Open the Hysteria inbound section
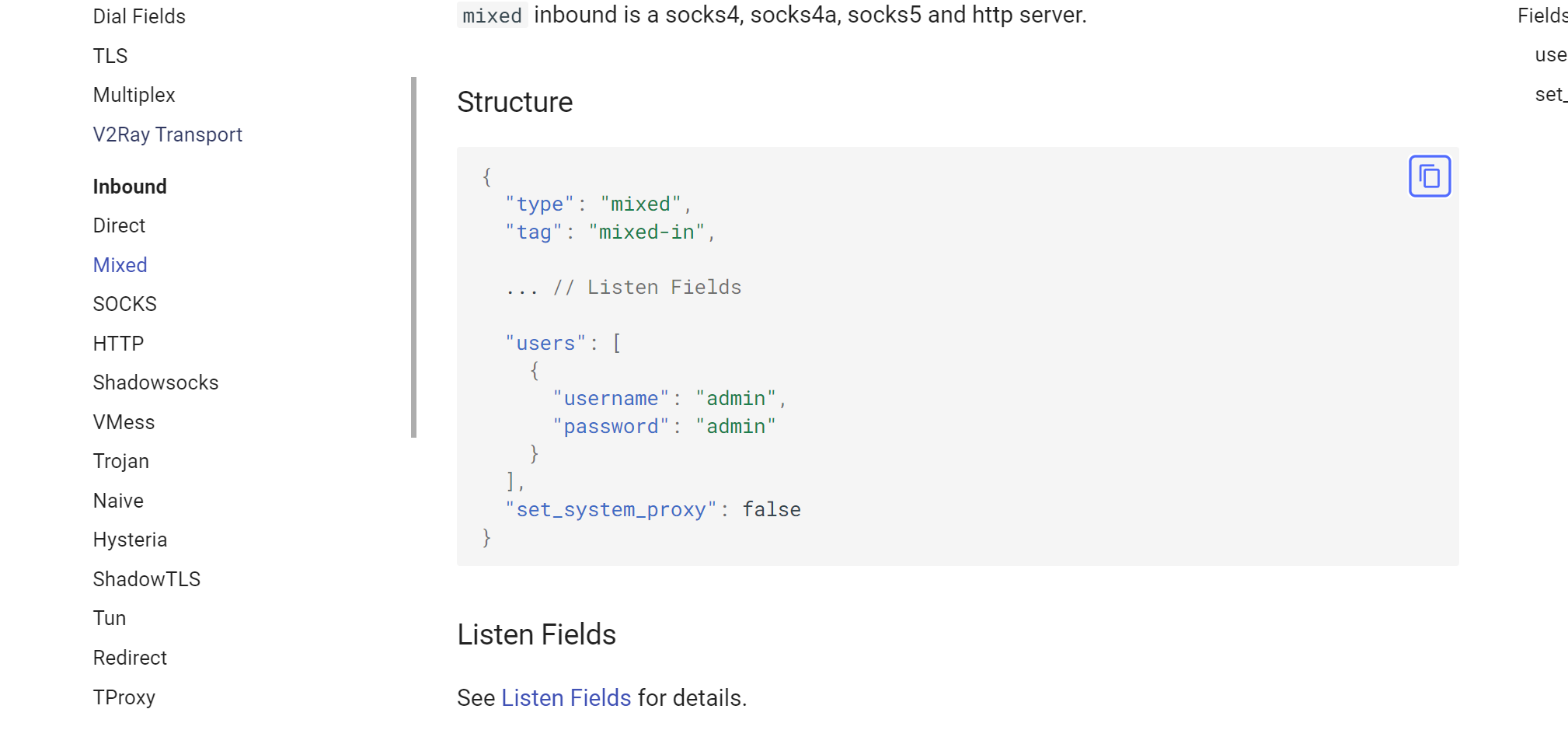The height and width of the screenshot is (751, 1568). click(x=130, y=539)
